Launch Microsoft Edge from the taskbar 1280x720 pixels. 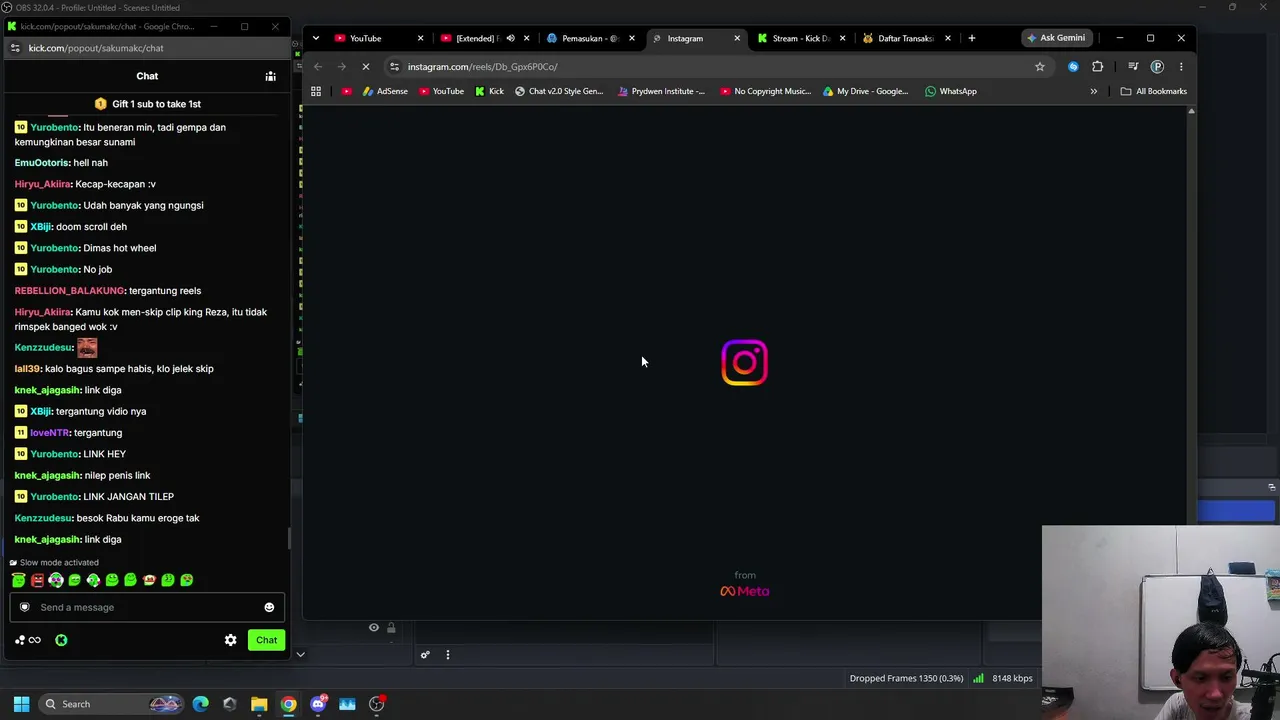pos(201,704)
